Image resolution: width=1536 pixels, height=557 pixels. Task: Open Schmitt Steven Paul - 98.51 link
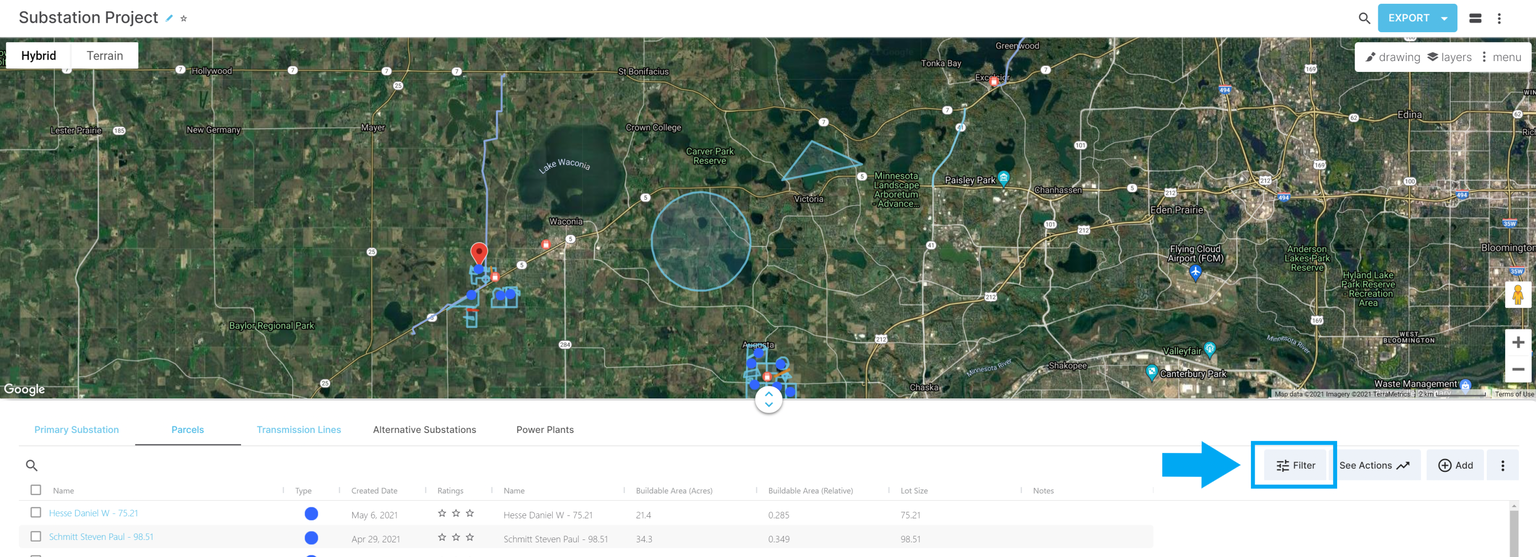[102, 537]
